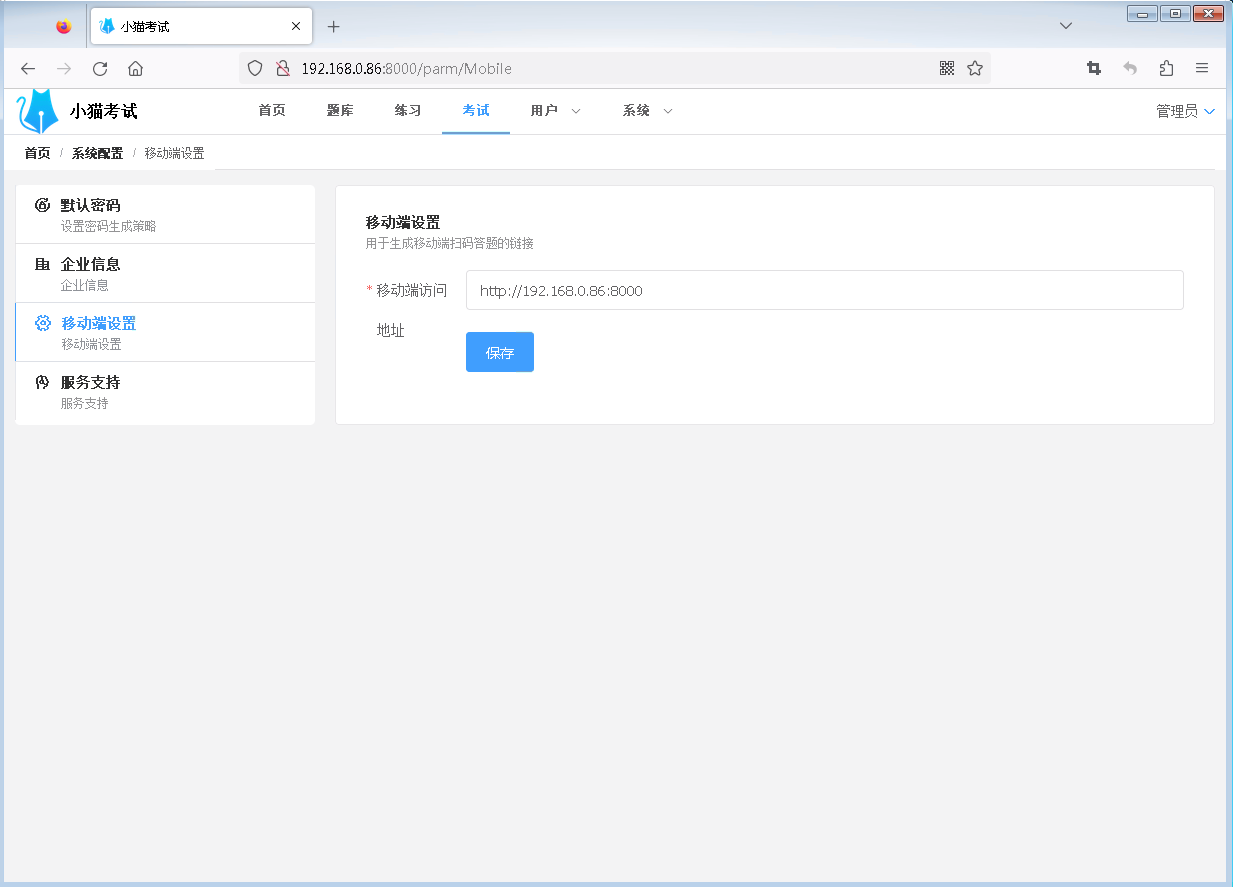Click the 保存 save button
This screenshot has height=887, width=1233.
coord(499,351)
